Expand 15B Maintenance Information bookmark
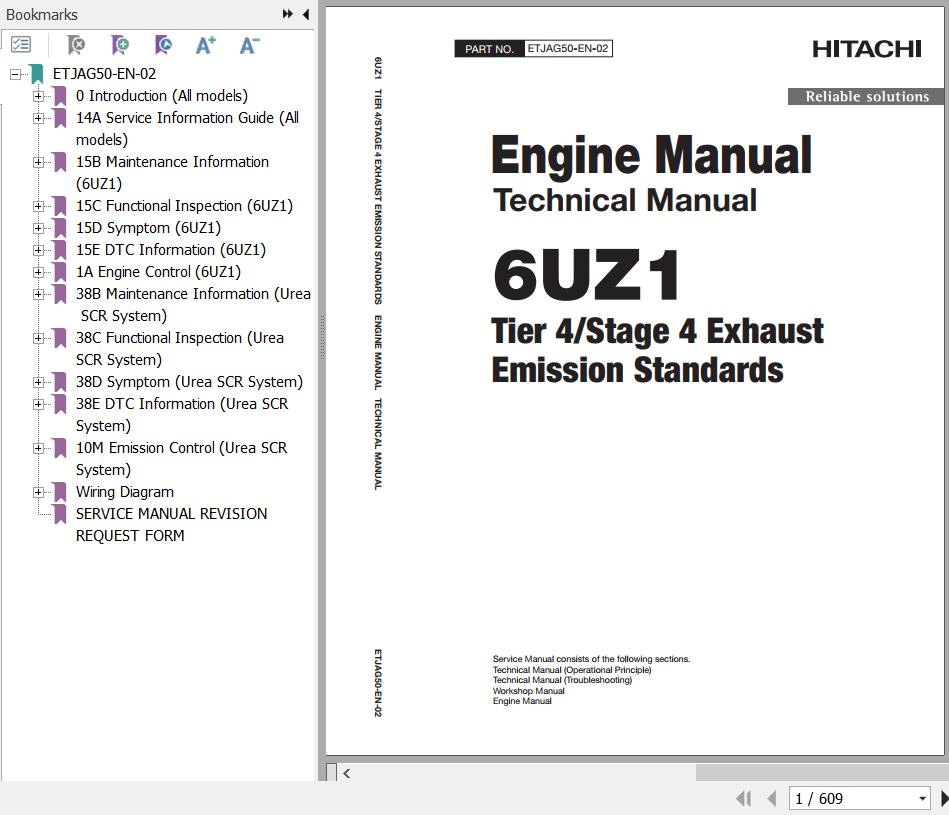This screenshot has width=949, height=815. click(x=38, y=162)
